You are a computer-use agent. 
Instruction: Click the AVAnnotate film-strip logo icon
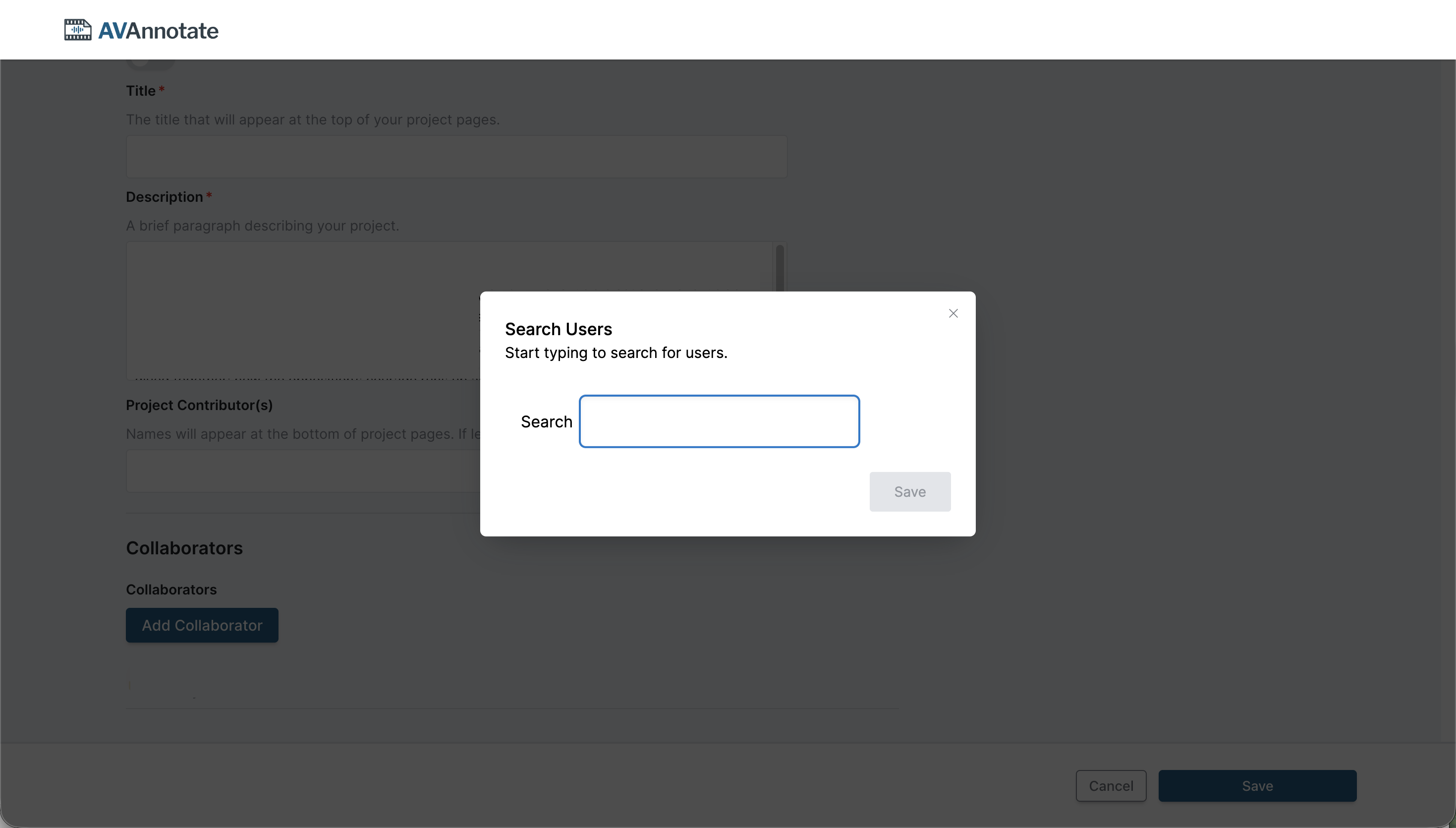tap(77, 30)
